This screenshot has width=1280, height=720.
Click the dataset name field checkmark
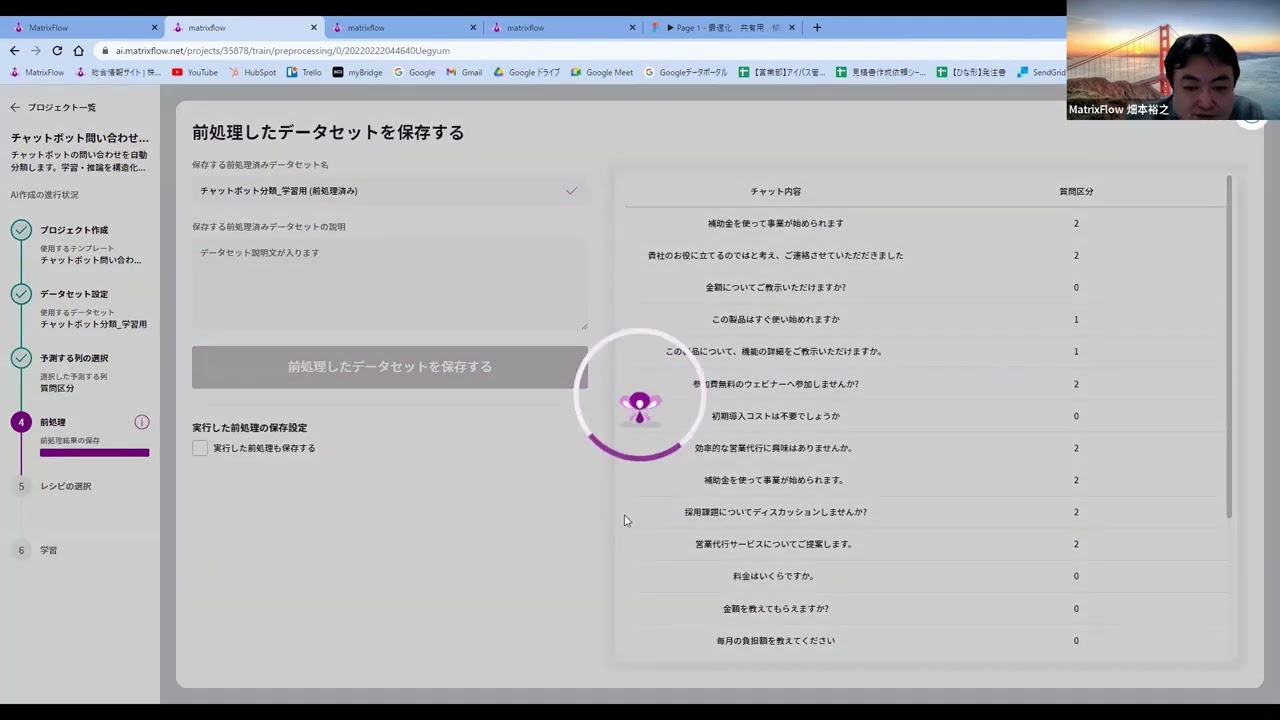click(571, 191)
